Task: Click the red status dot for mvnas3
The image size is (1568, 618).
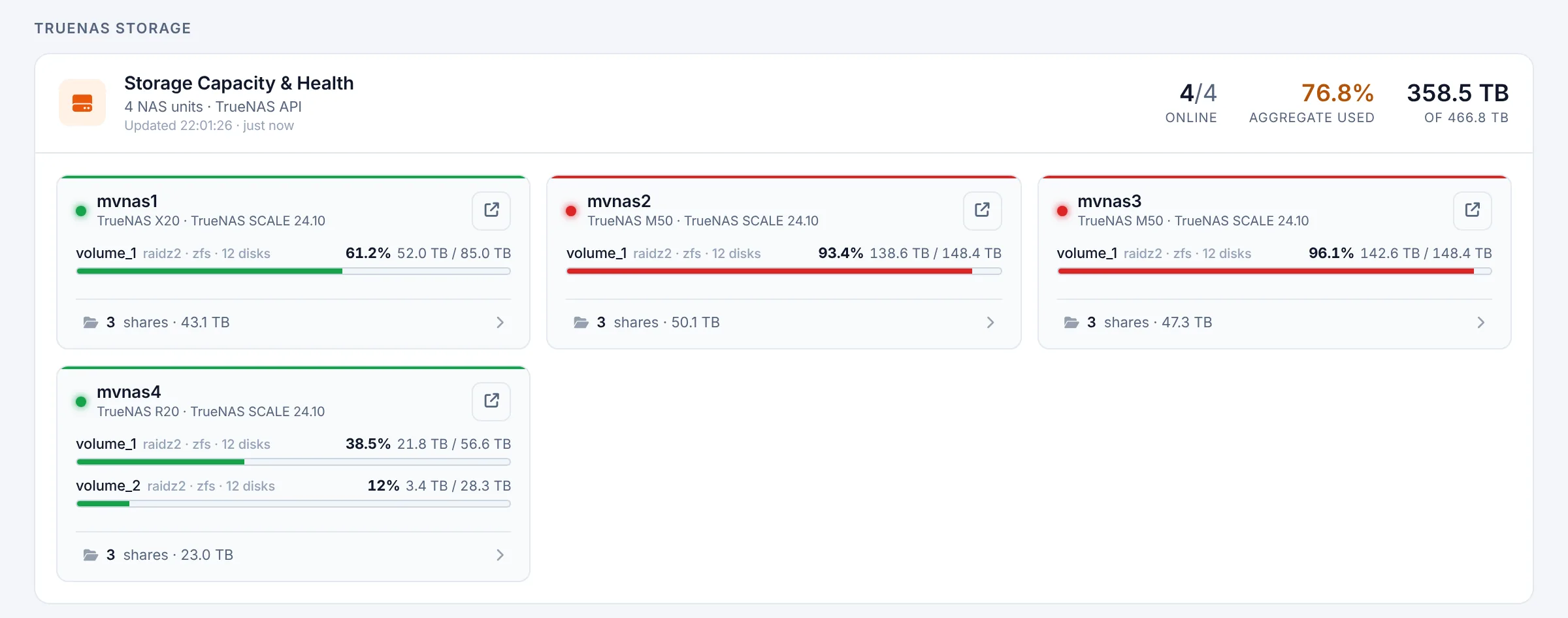Action: pyautogui.click(x=1062, y=210)
